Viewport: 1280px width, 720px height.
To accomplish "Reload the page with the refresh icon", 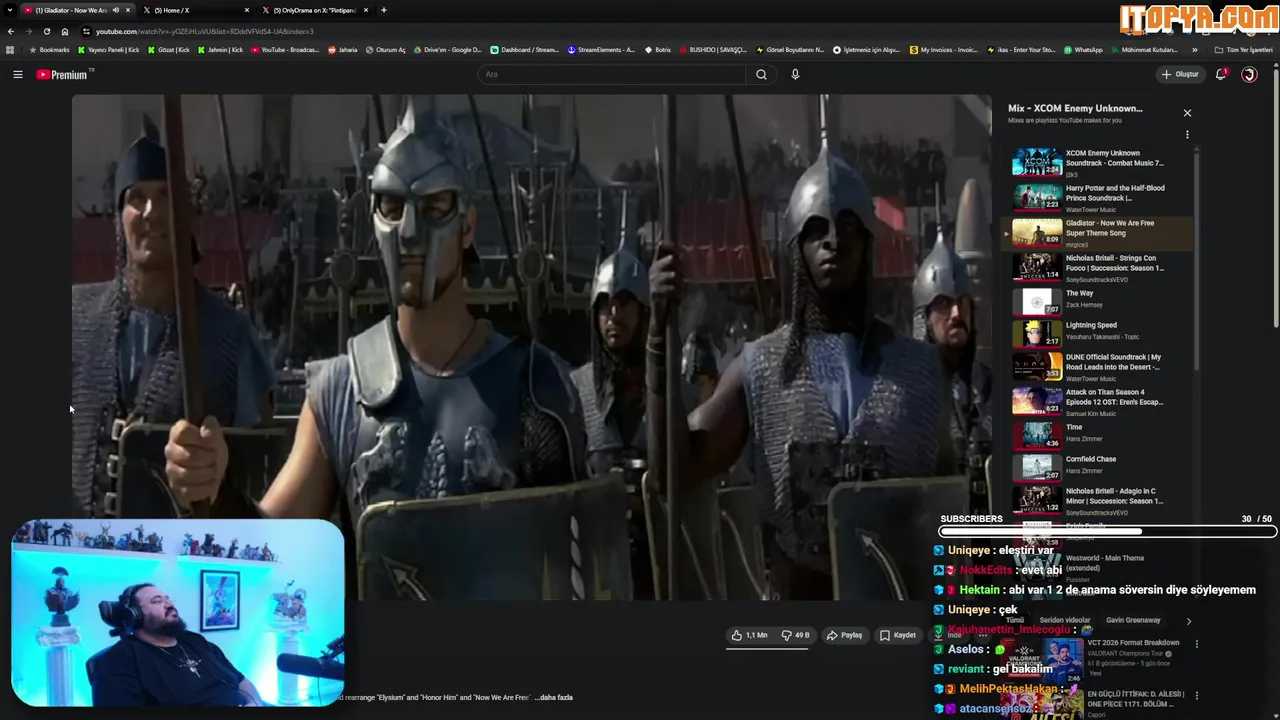I will pyautogui.click(x=46, y=31).
